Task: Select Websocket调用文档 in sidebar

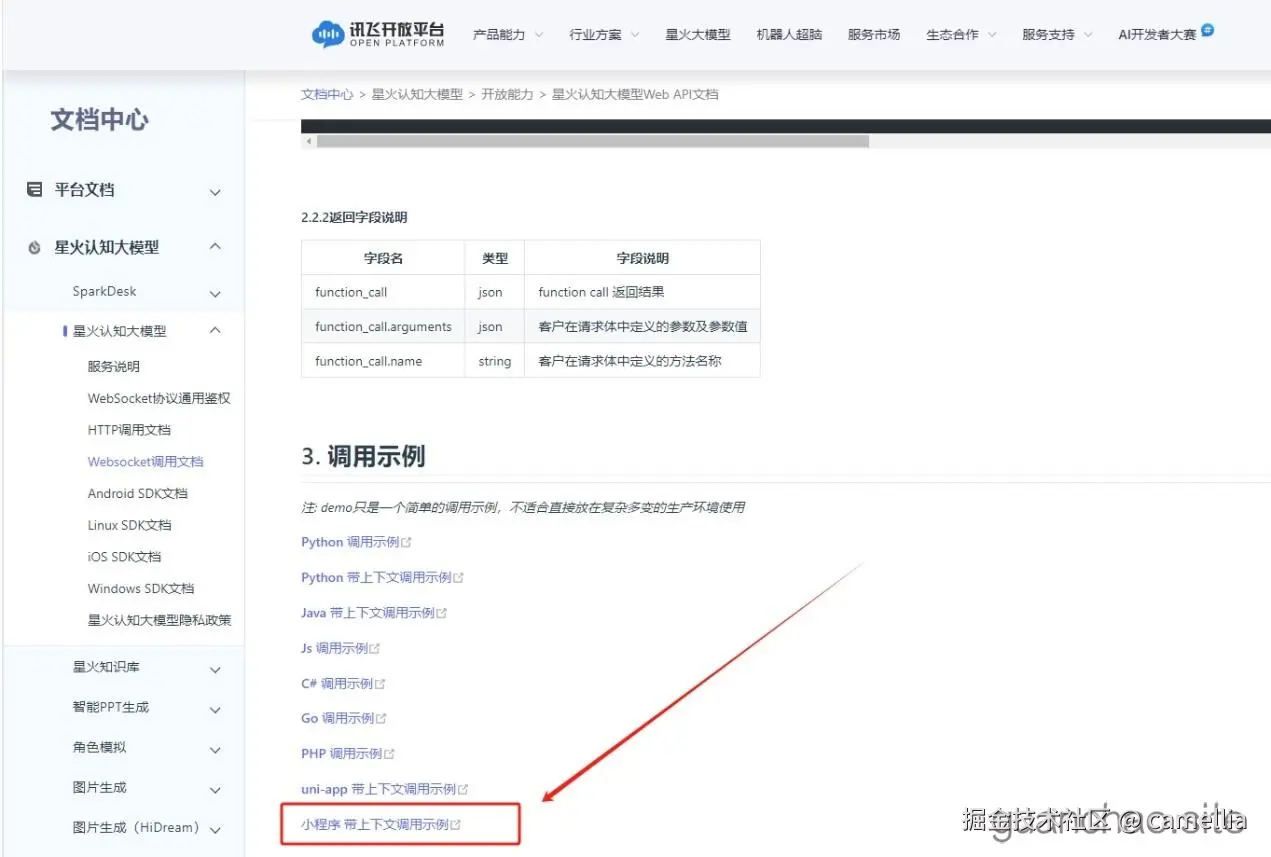Action: [145, 462]
